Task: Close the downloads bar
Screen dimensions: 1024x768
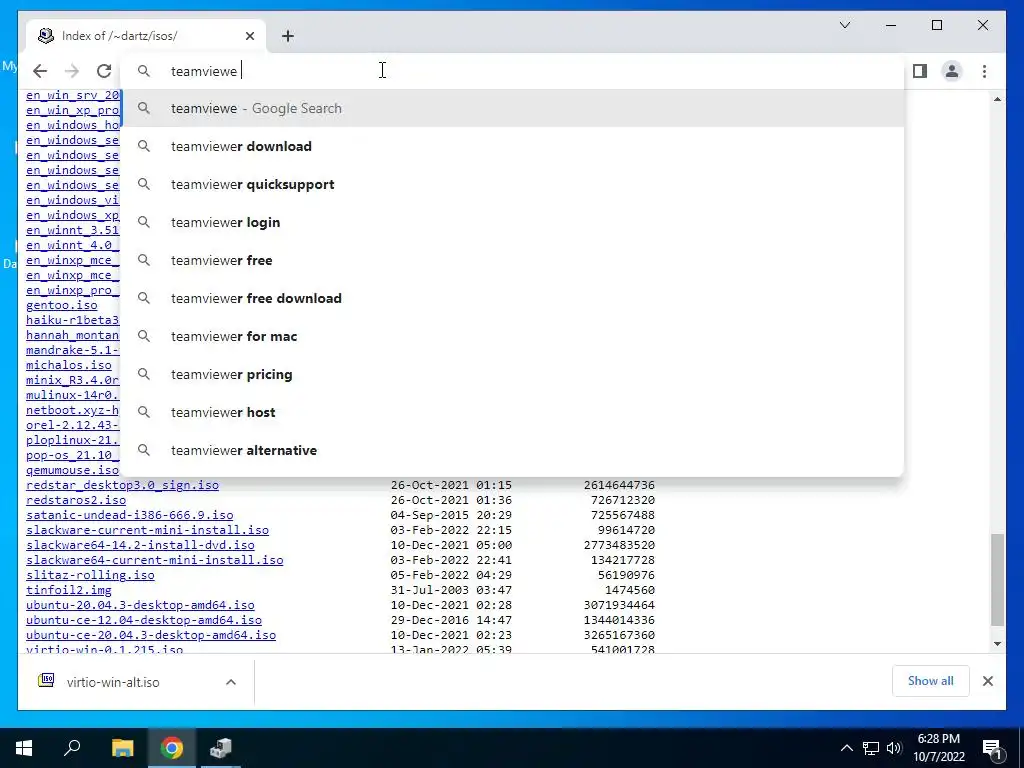Action: [988, 681]
